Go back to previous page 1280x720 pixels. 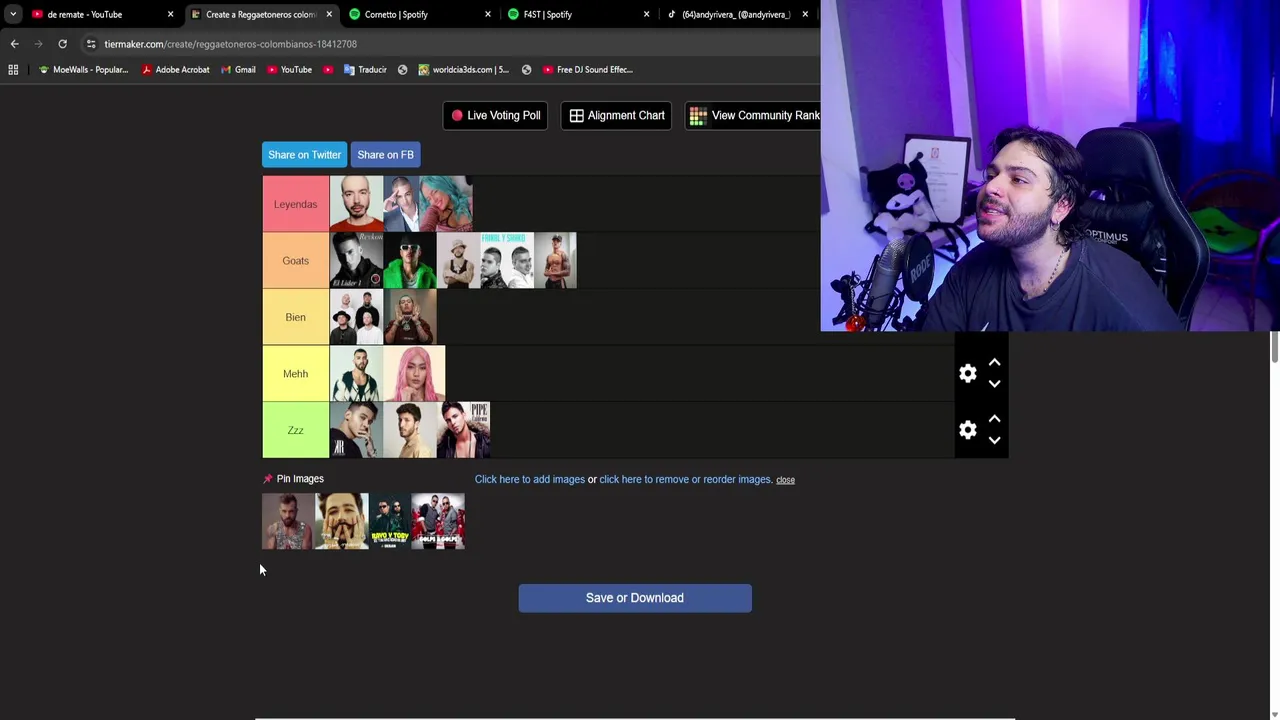pos(14,44)
